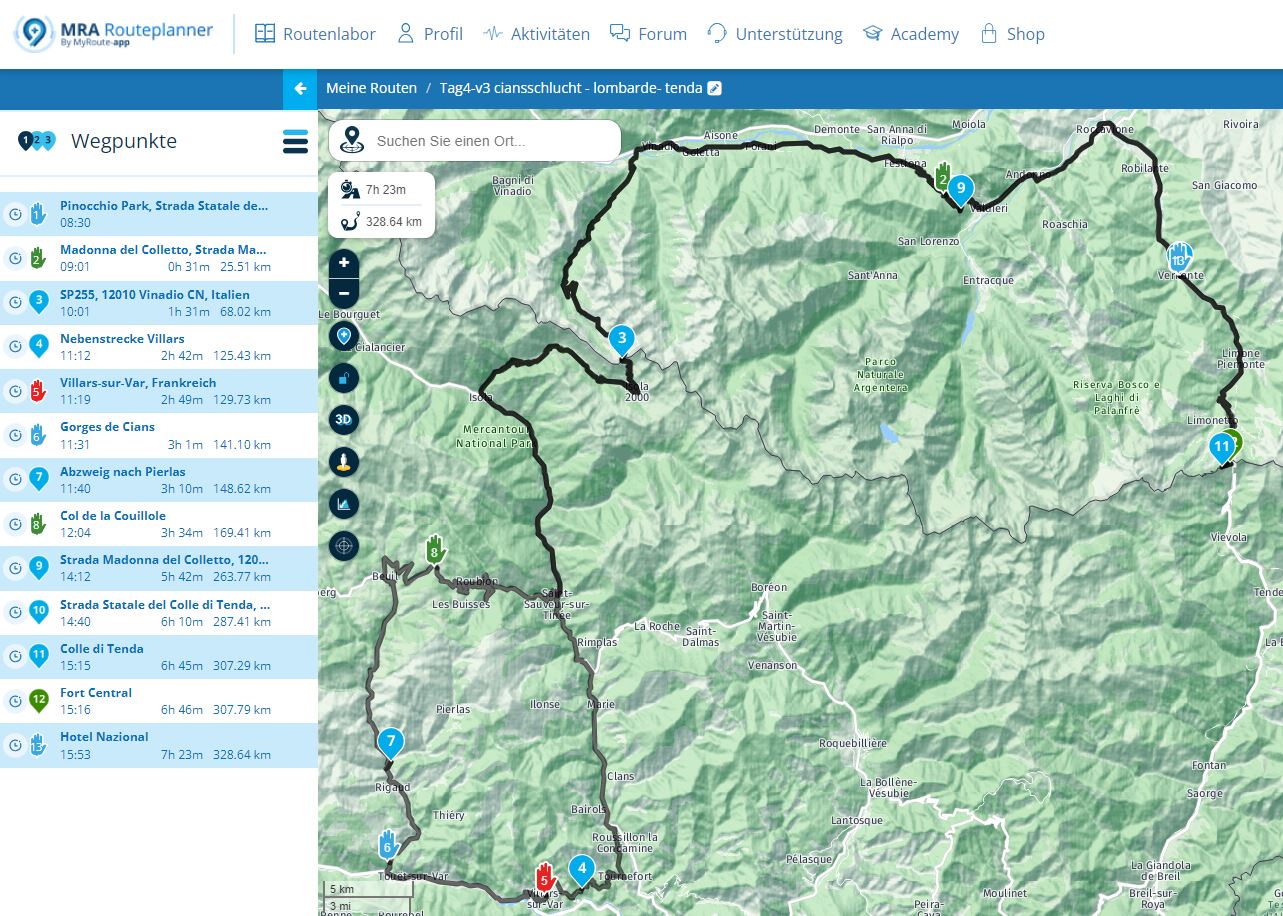Zoom in with the plus button
Screen dimensions: 1283x916
click(x=344, y=263)
